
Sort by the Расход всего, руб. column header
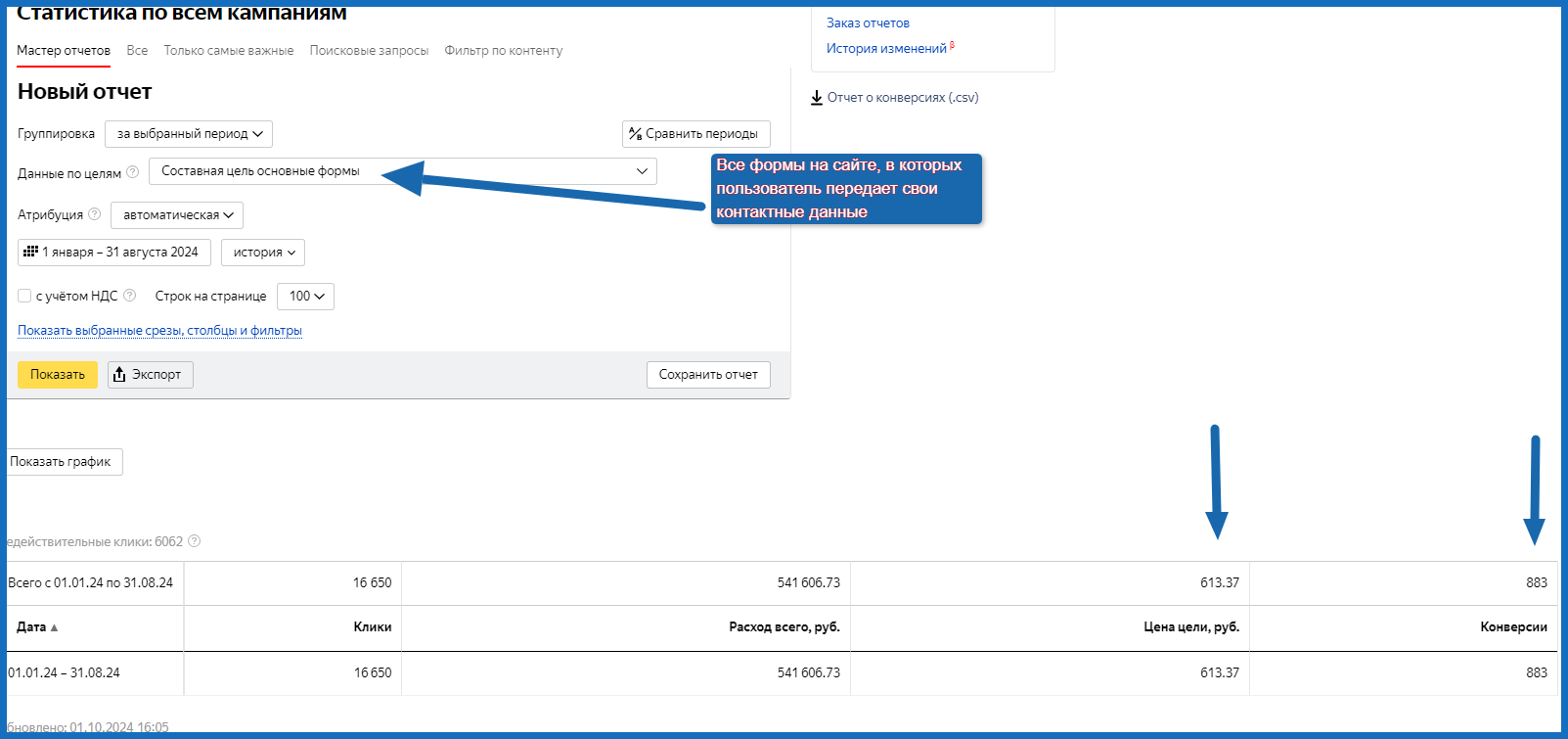point(784,627)
